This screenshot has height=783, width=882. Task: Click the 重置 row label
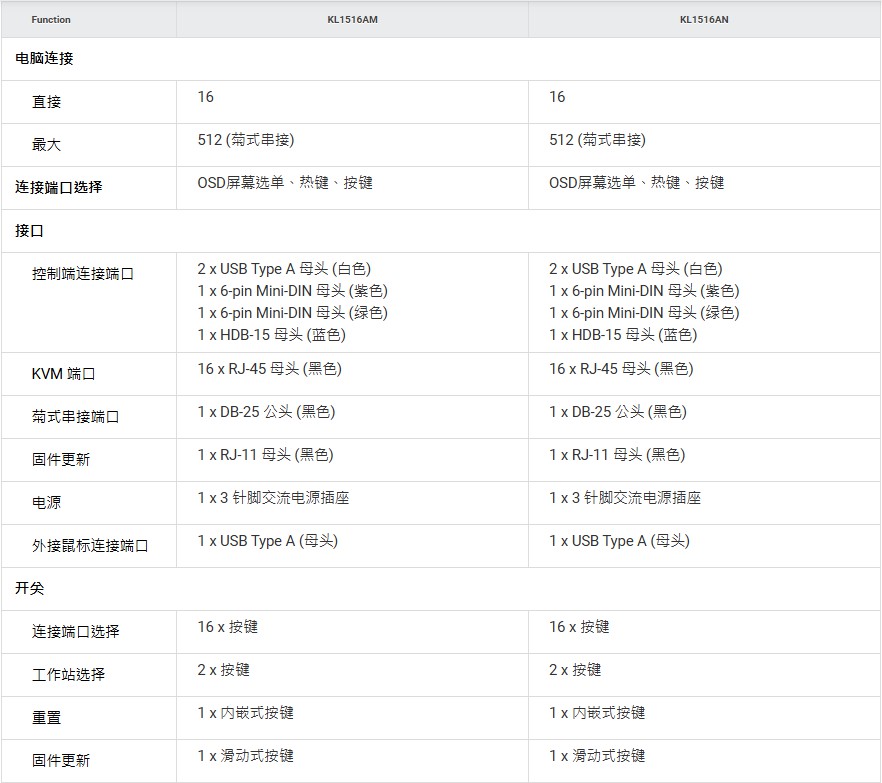46,718
